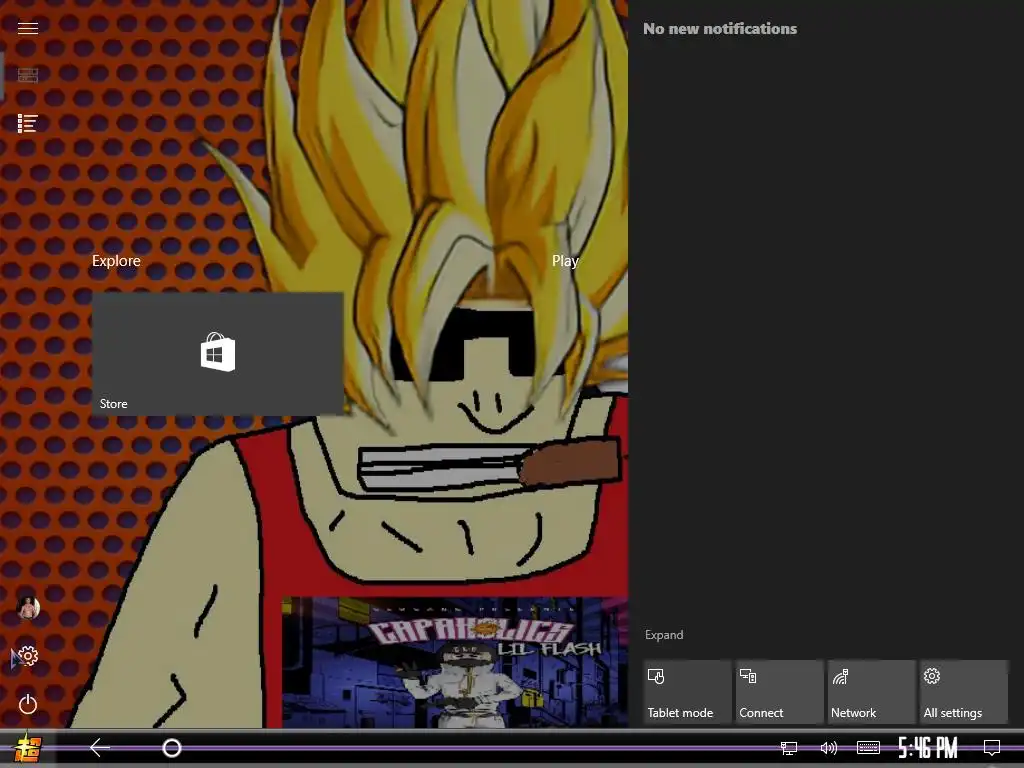
Task: Open the Store tile
Action: coord(217,353)
